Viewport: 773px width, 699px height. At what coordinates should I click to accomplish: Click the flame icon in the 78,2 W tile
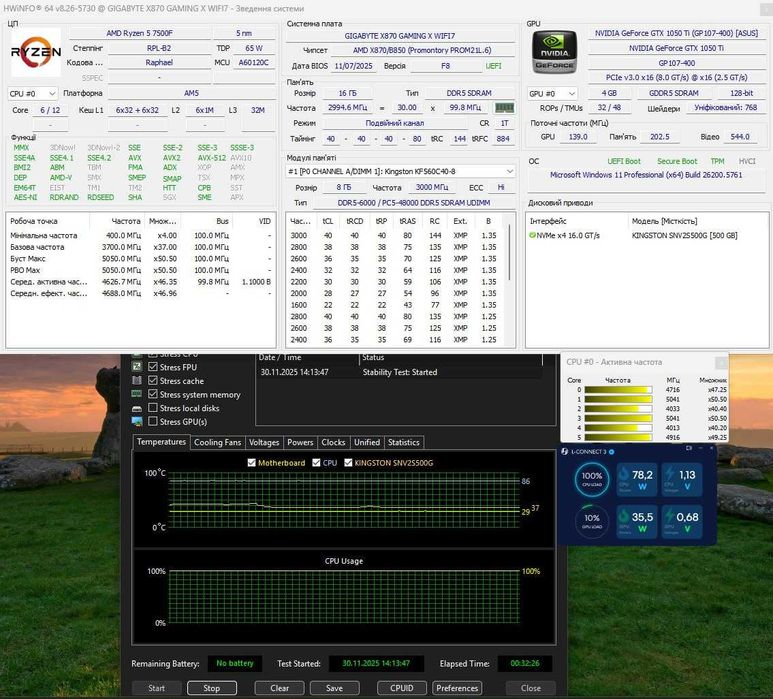point(624,474)
